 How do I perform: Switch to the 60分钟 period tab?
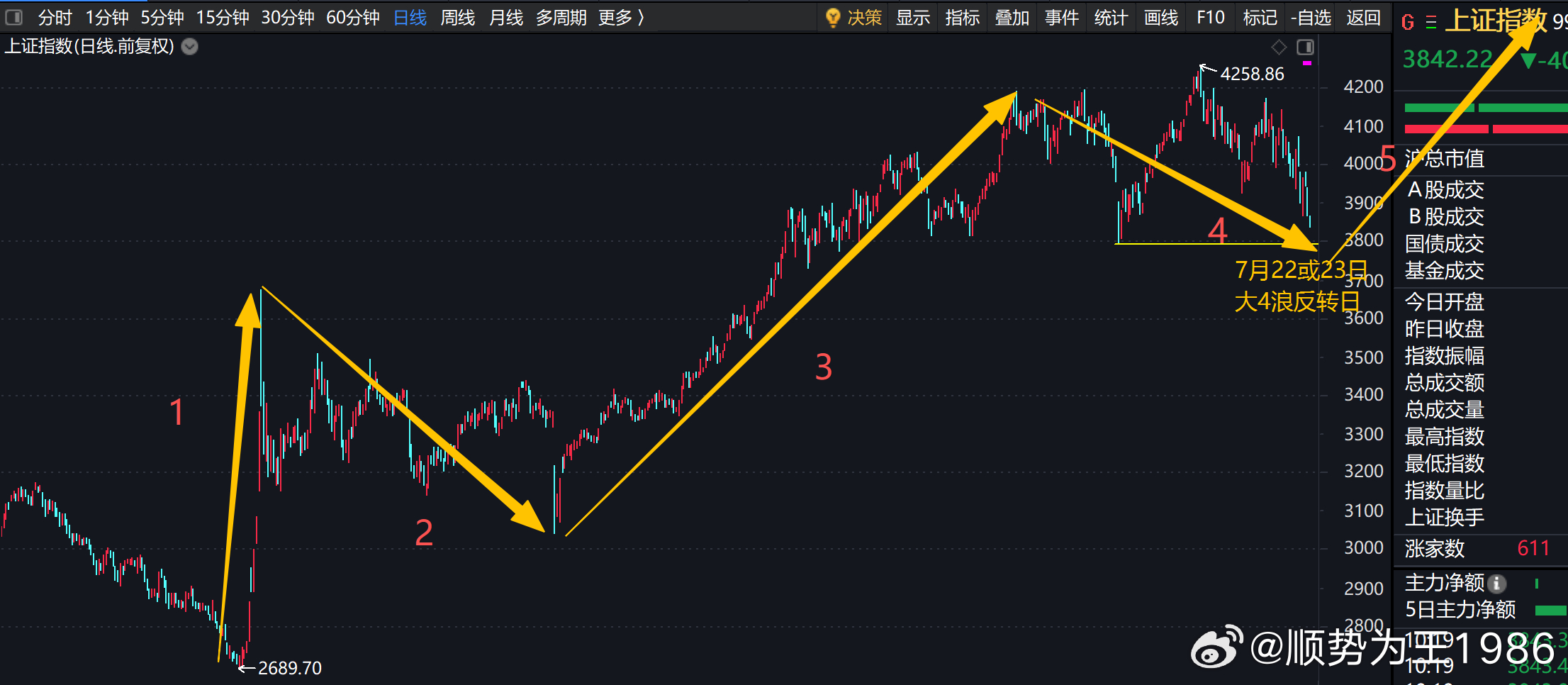(x=353, y=18)
